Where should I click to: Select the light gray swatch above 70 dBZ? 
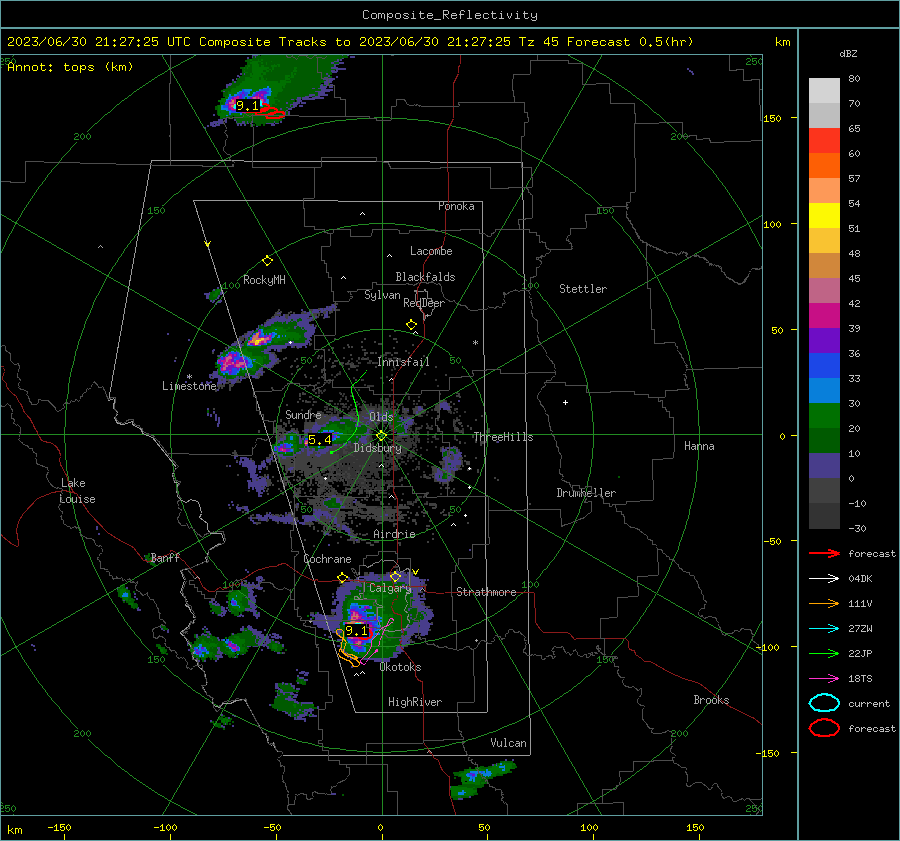coord(824,91)
